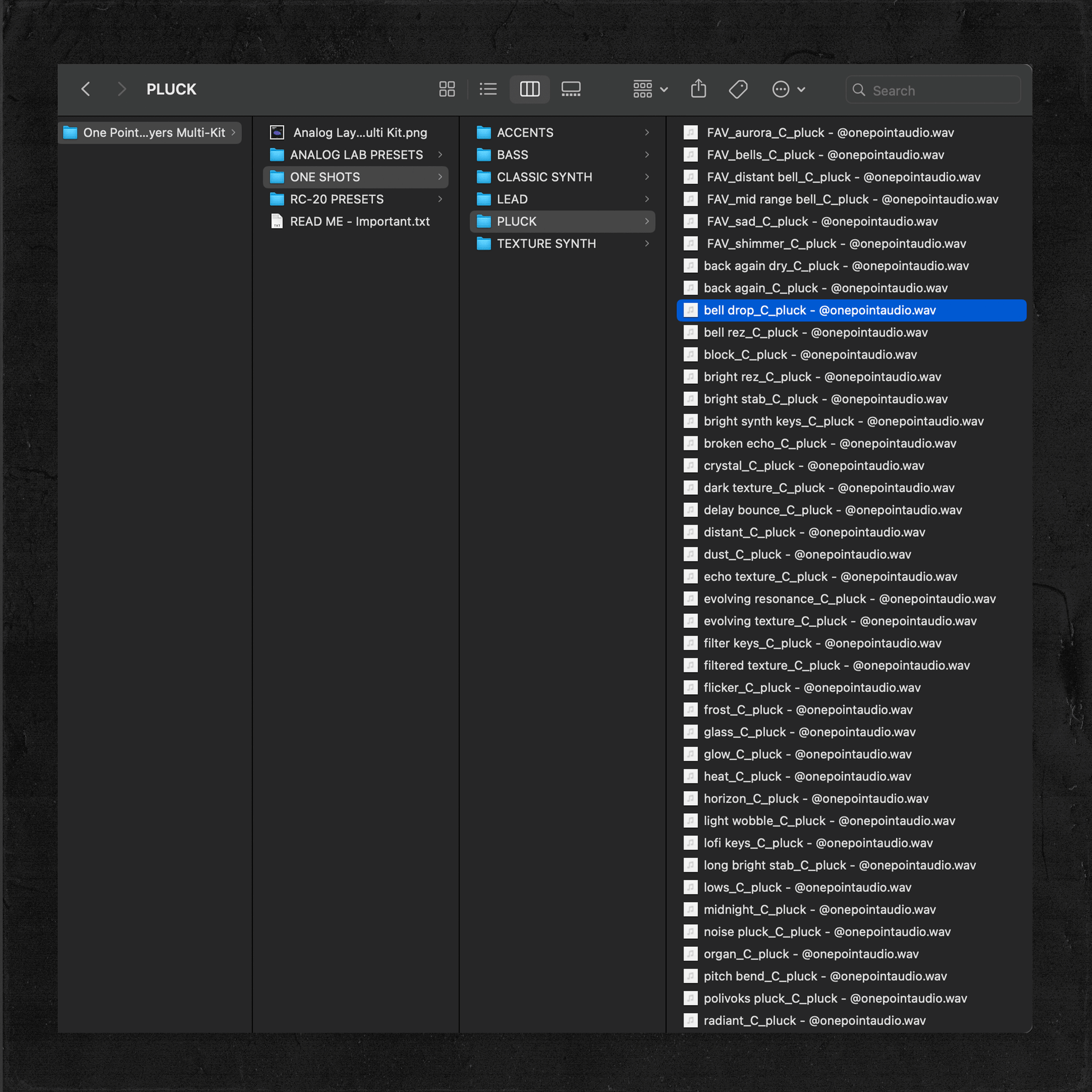Switch to icon grid view

coord(447,89)
